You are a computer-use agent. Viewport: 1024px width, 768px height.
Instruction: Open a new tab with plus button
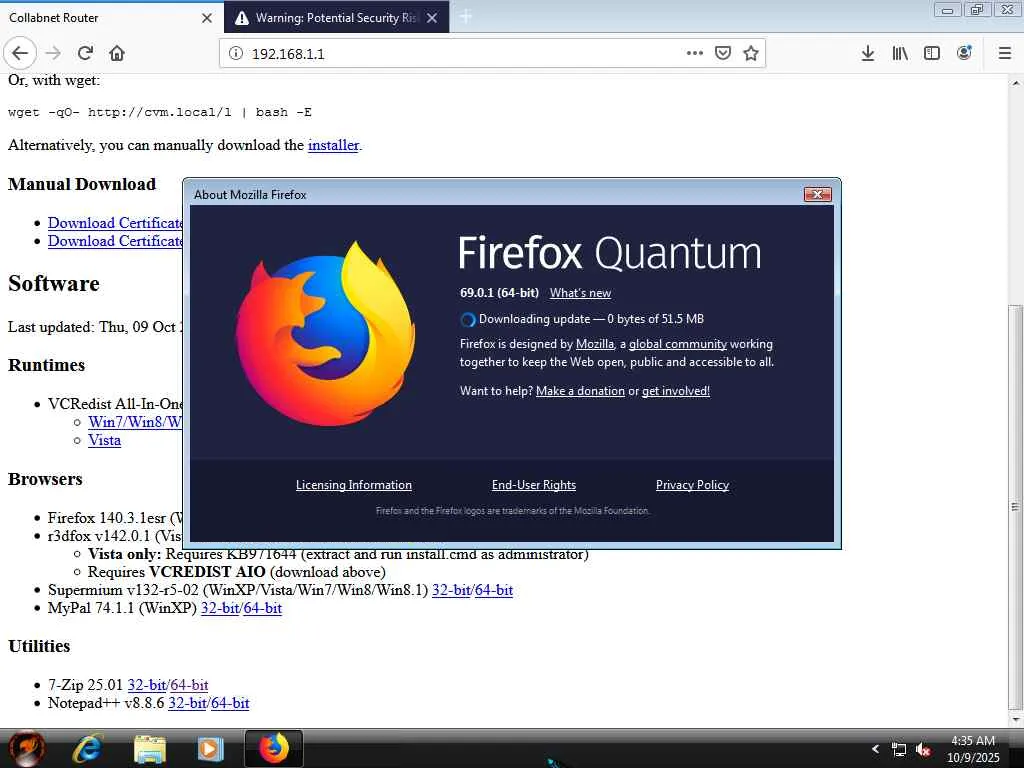[466, 17]
